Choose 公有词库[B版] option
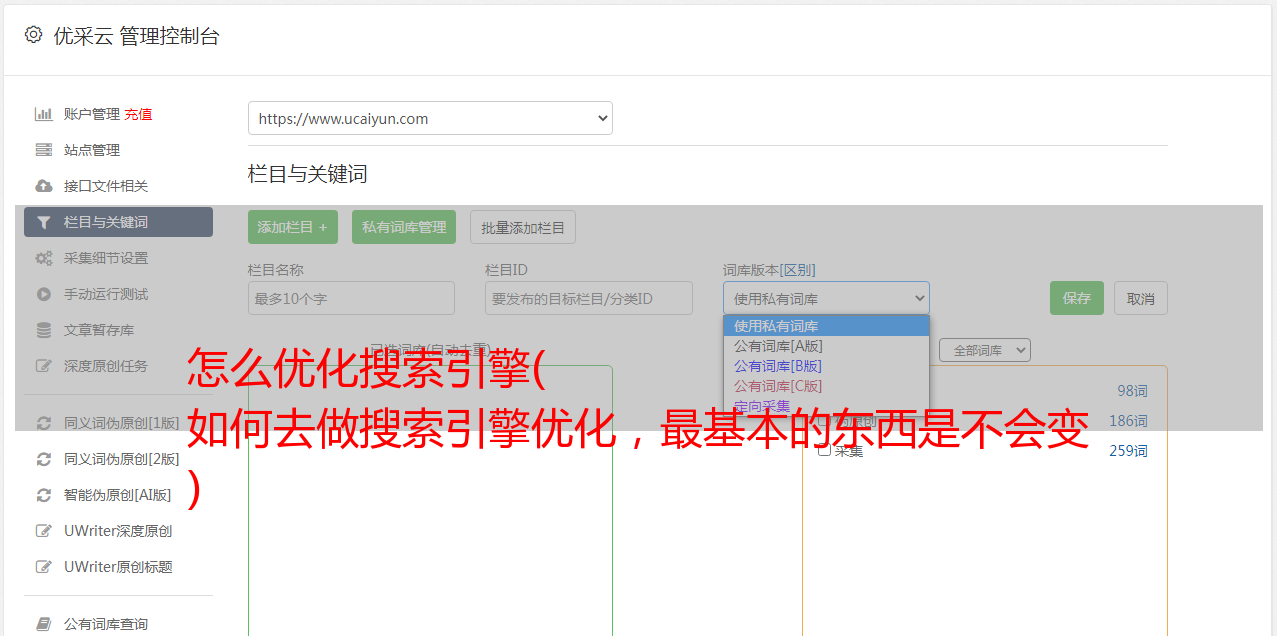The image size is (1277, 636). (x=826, y=366)
